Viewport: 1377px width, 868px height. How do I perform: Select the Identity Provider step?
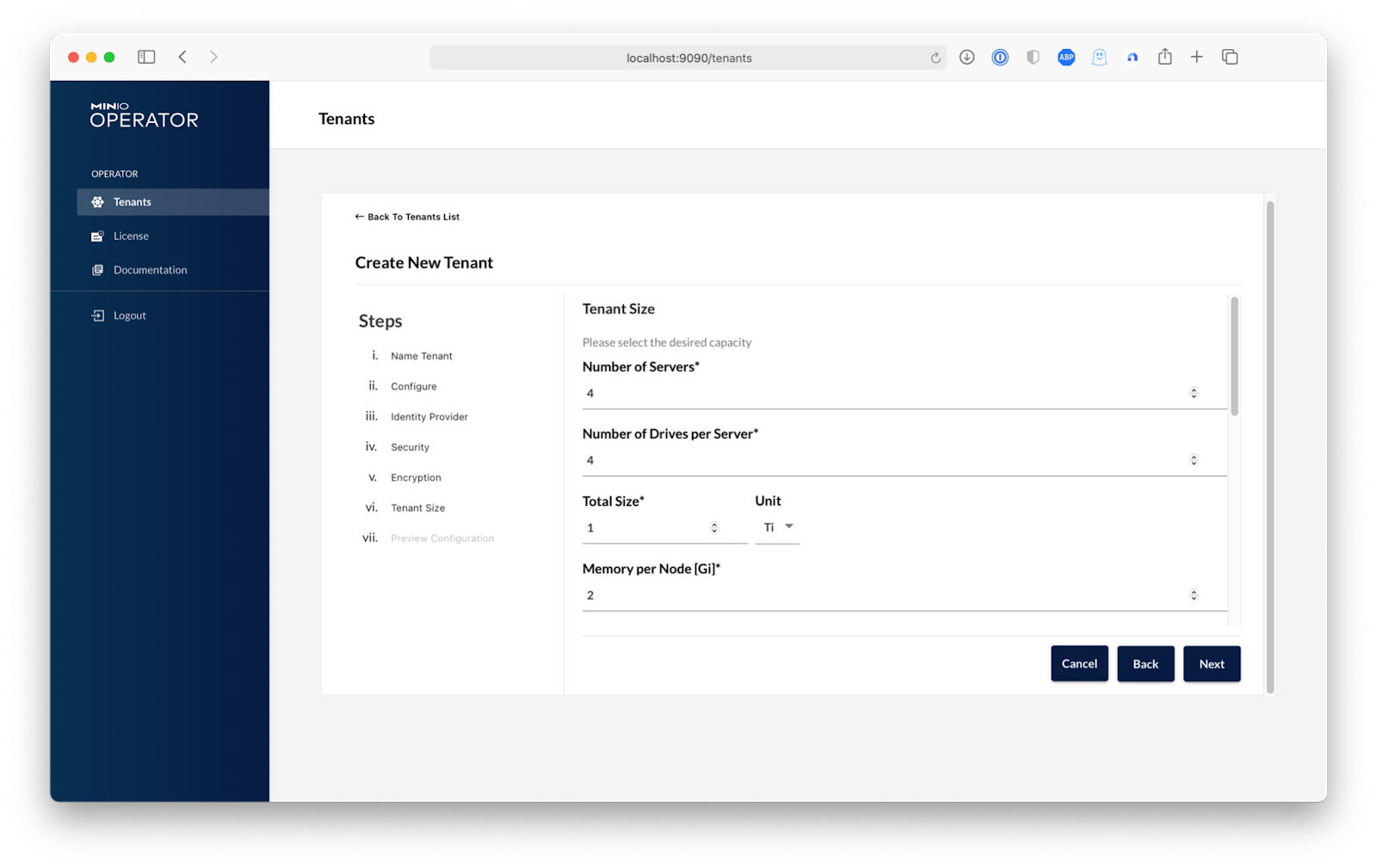[429, 417]
